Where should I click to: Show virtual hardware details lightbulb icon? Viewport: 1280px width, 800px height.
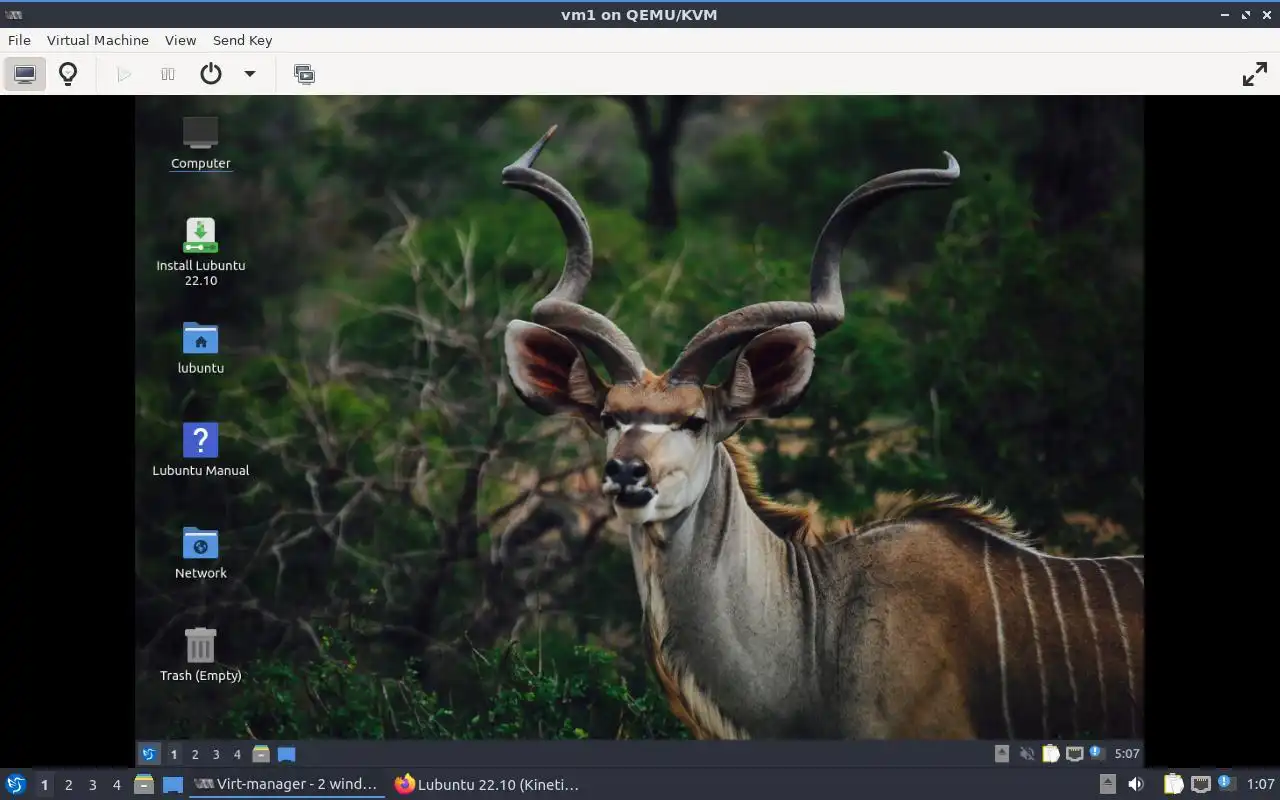click(x=68, y=74)
